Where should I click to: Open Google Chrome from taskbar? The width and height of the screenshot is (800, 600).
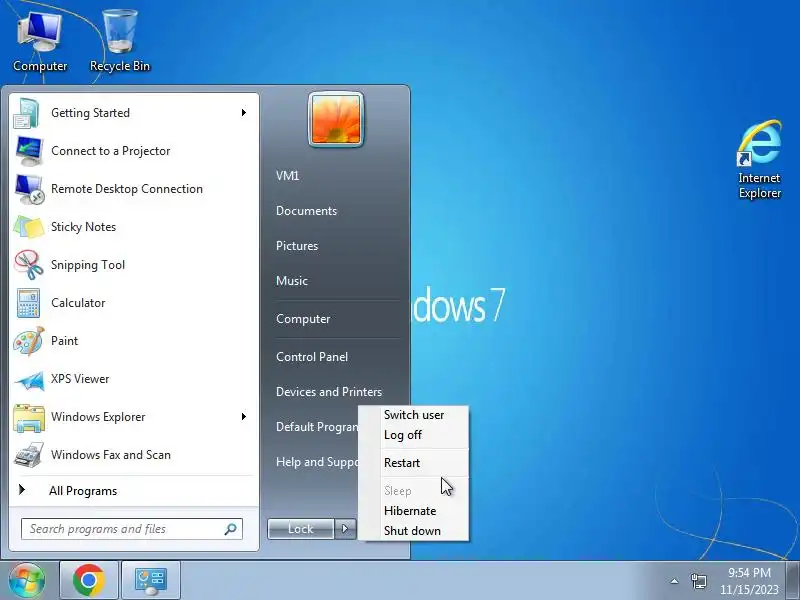(x=89, y=581)
